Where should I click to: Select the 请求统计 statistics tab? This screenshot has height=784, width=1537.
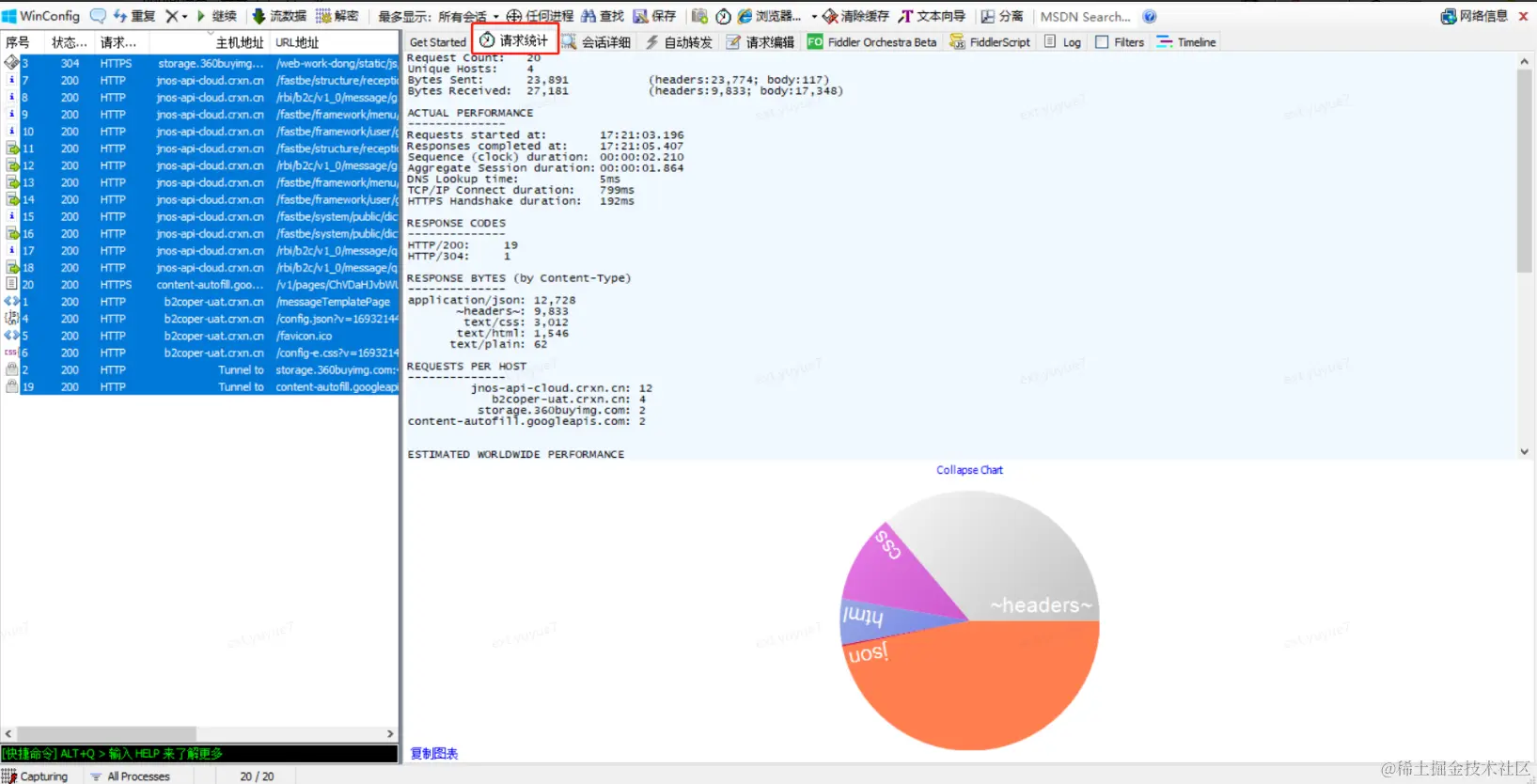coord(514,40)
